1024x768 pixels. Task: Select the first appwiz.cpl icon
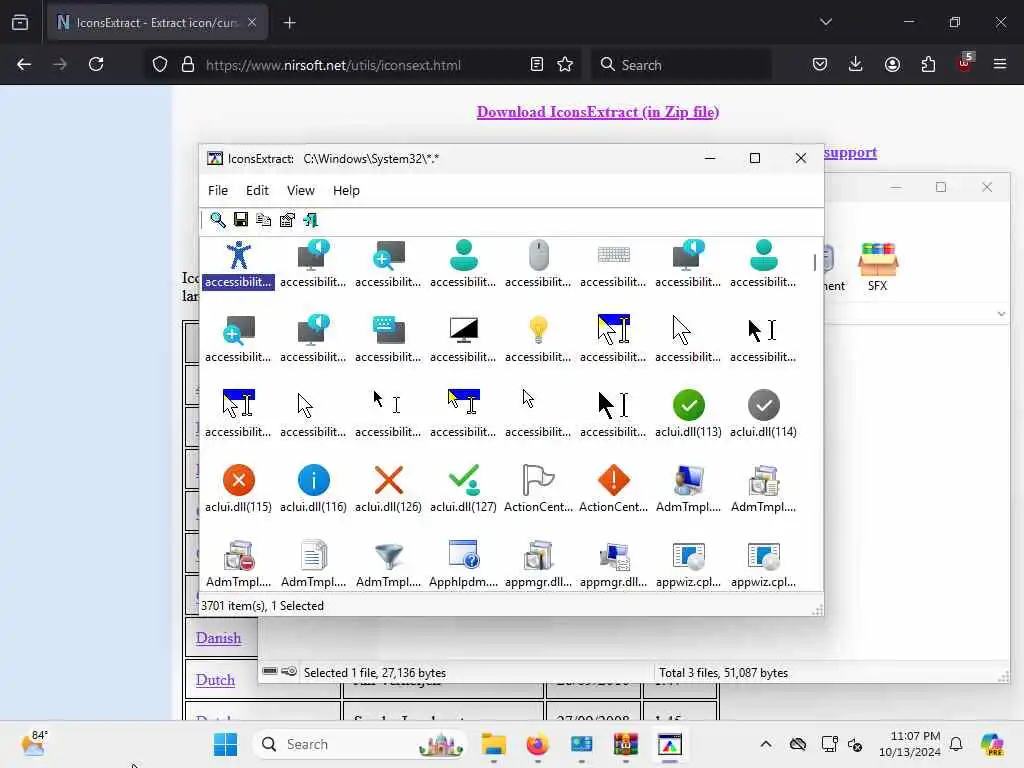[x=688, y=556]
